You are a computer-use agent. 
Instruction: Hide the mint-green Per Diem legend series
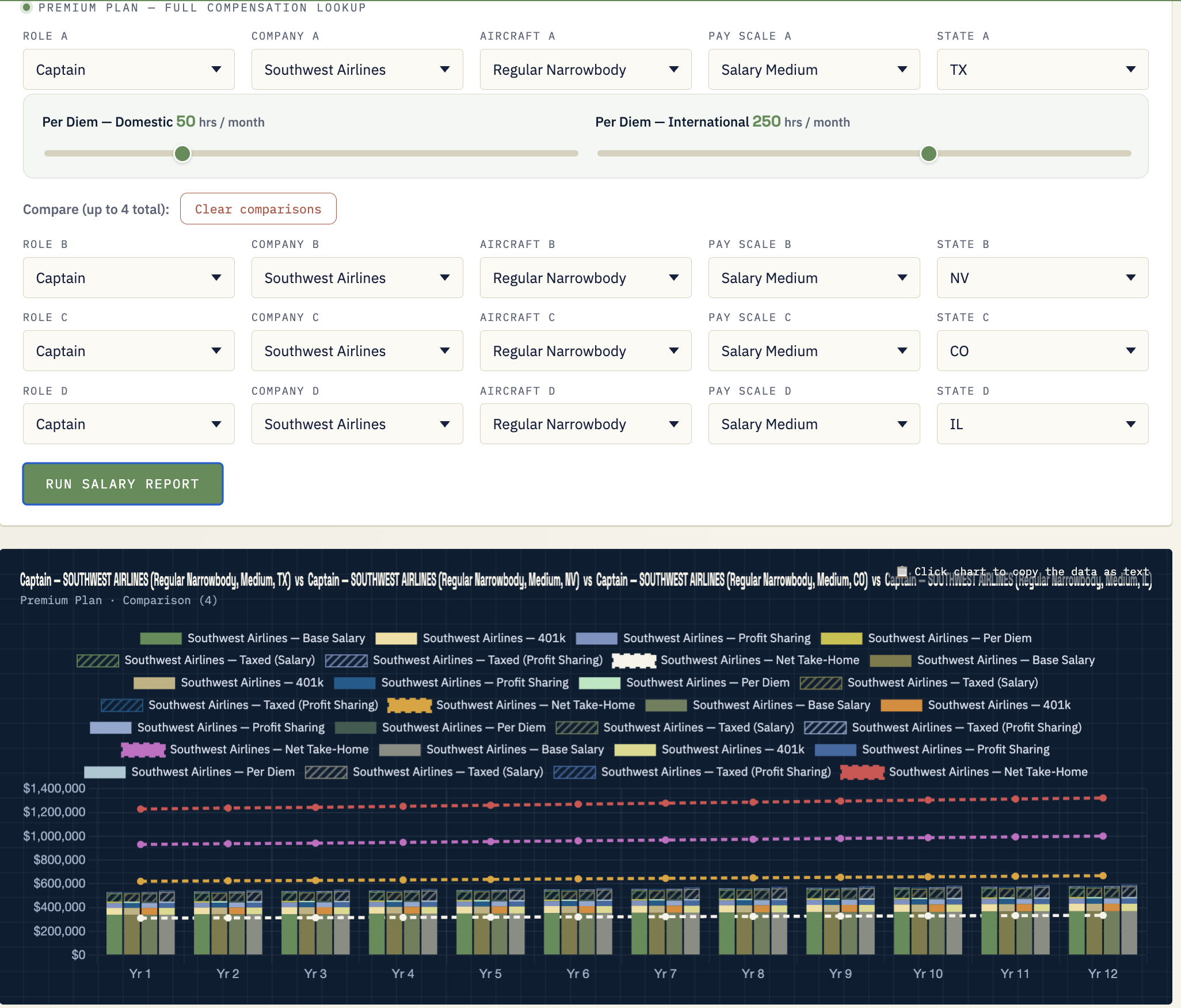pos(684,683)
